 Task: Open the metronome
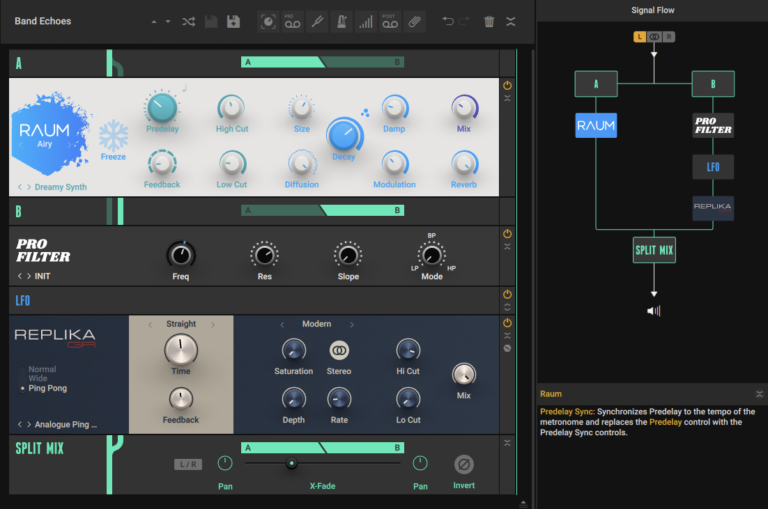pos(341,22)
